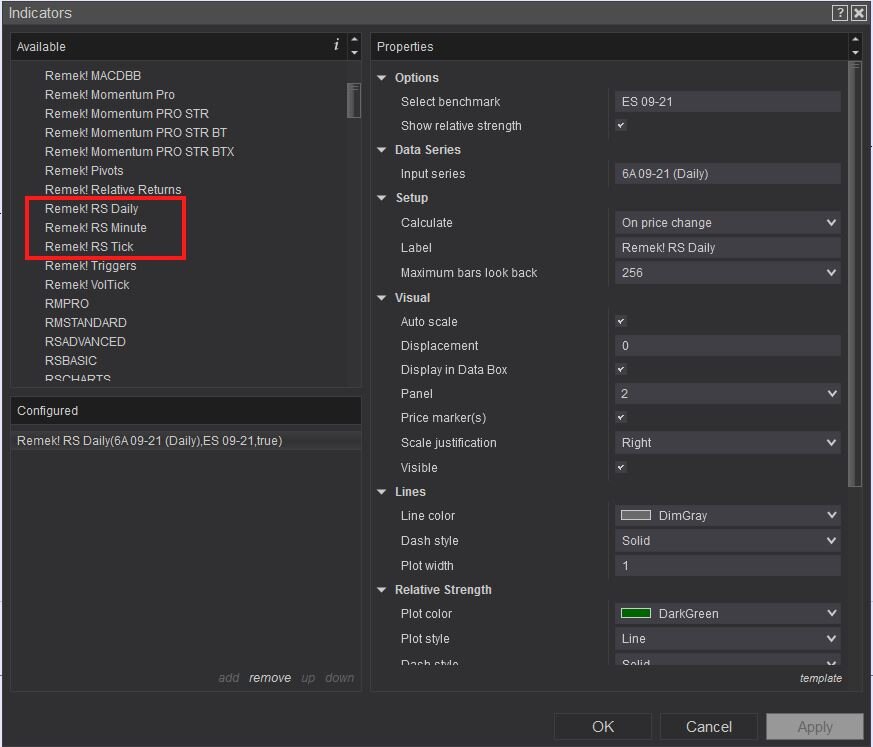Toggle Display in Data Box checkbox
The width and height of the screenshot is (873, 747).
(x=621, y=369)
